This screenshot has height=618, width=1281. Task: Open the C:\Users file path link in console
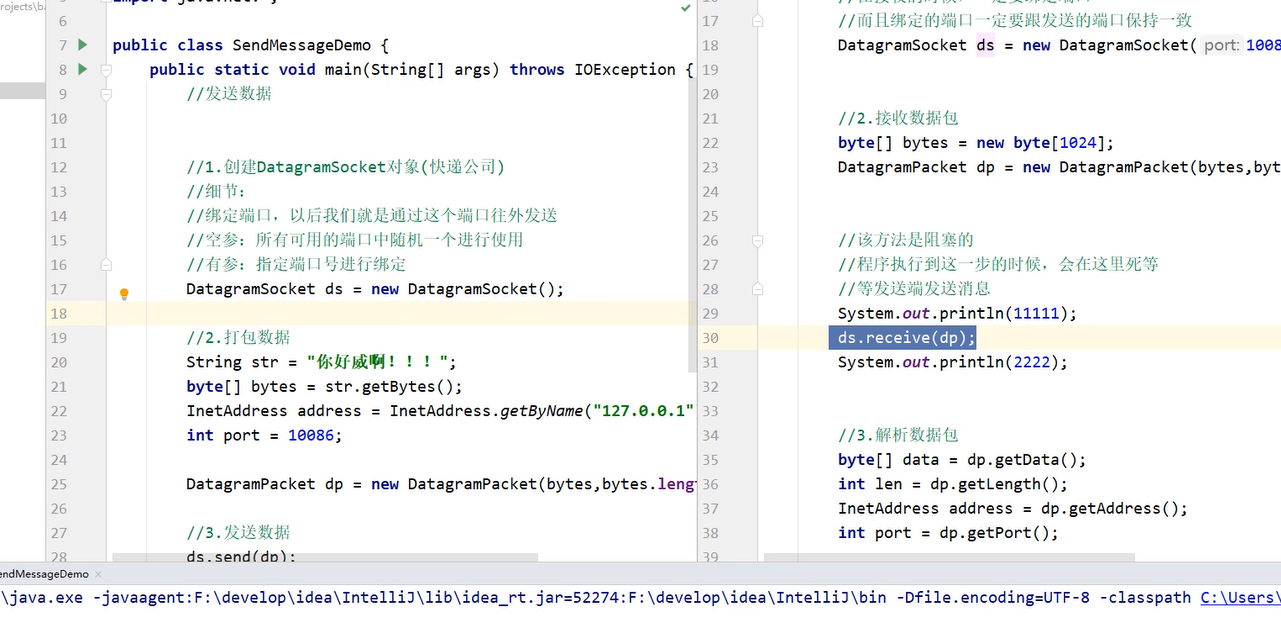tap(1240, 597)
